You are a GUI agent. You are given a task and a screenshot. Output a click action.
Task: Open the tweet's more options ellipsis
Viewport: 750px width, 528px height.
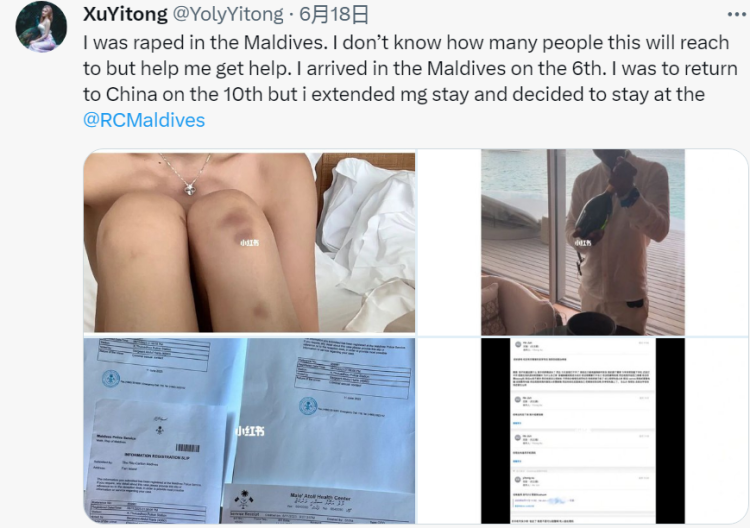tap(736, 15)
